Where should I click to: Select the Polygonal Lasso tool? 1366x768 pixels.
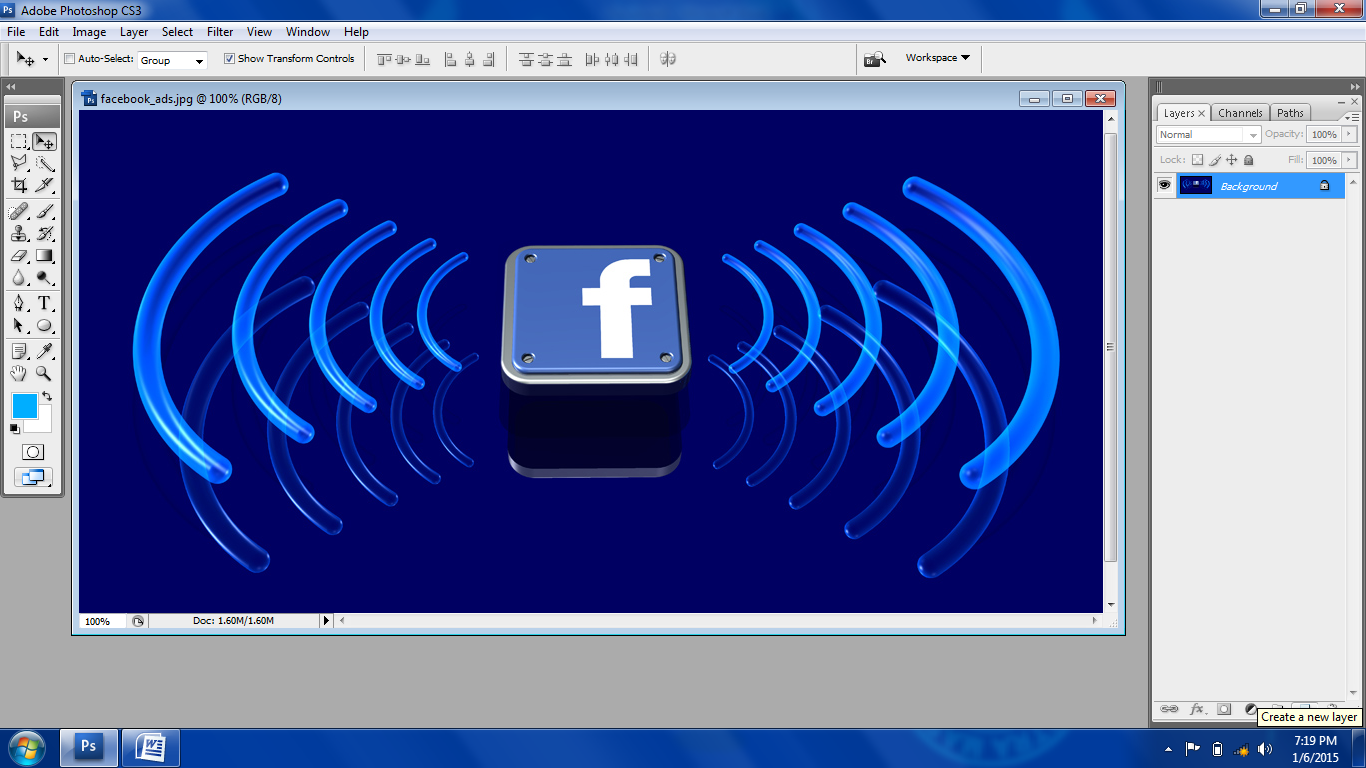(19, 164)
